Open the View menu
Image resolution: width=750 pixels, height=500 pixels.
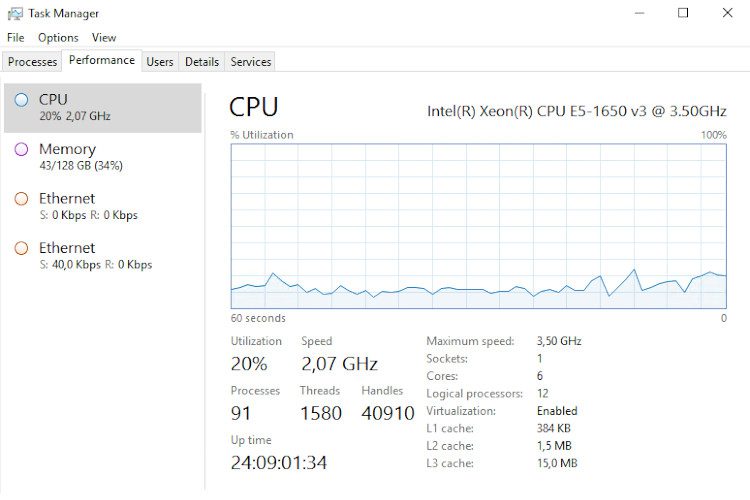[x=104, y=38]
